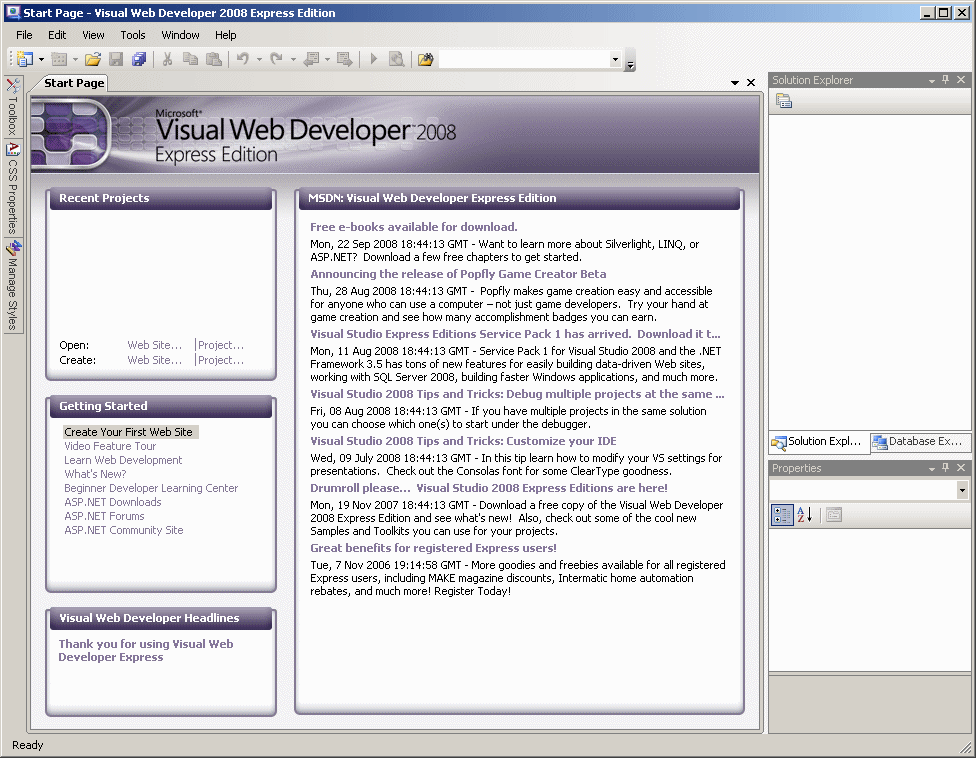Click Create Project link
This screenshot has height=758, width=976.
click(x=221, y=360)
